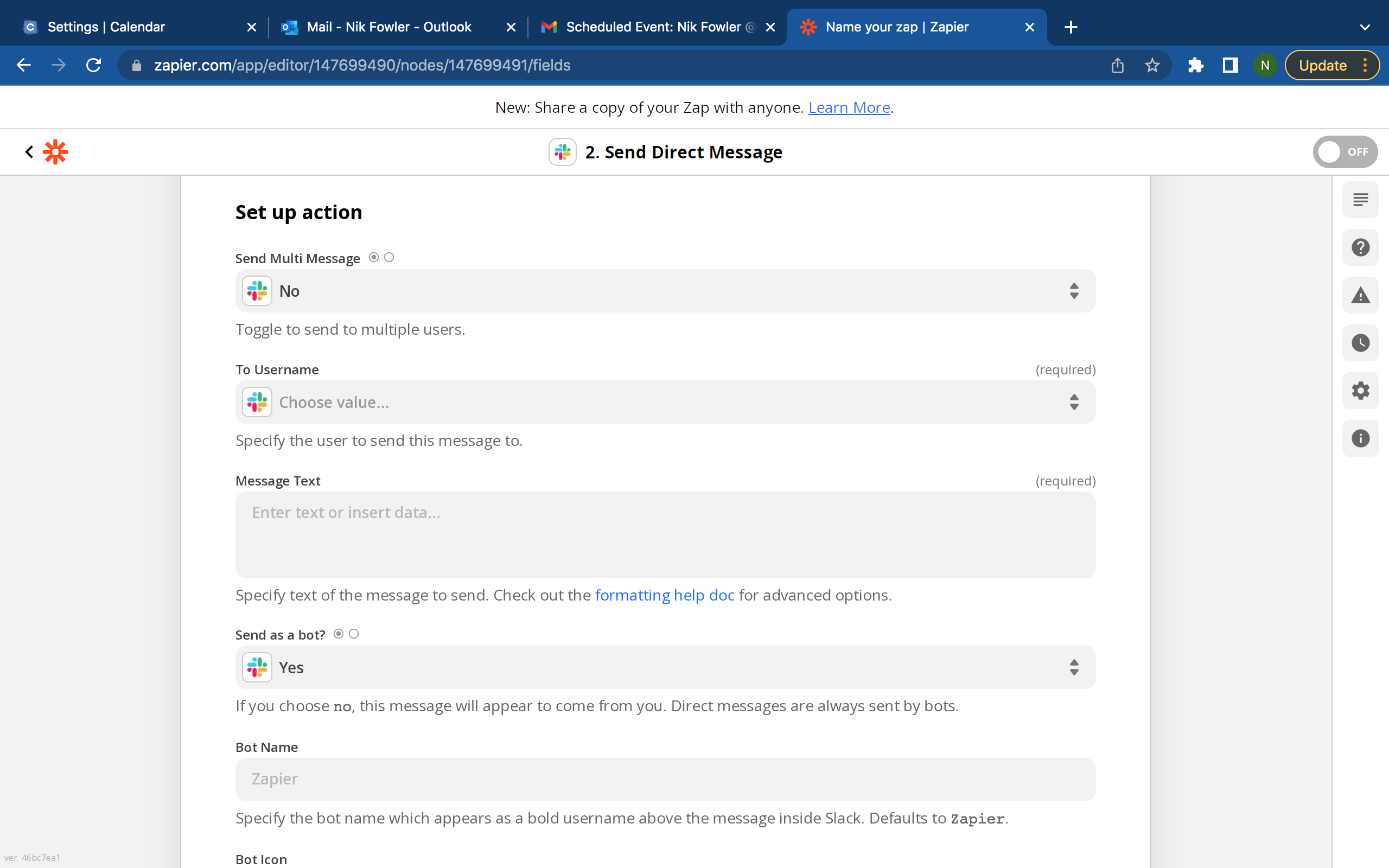Click the back chevron to exit the step
This screenshot has width=1389, height=868.
tap(29, 151)
